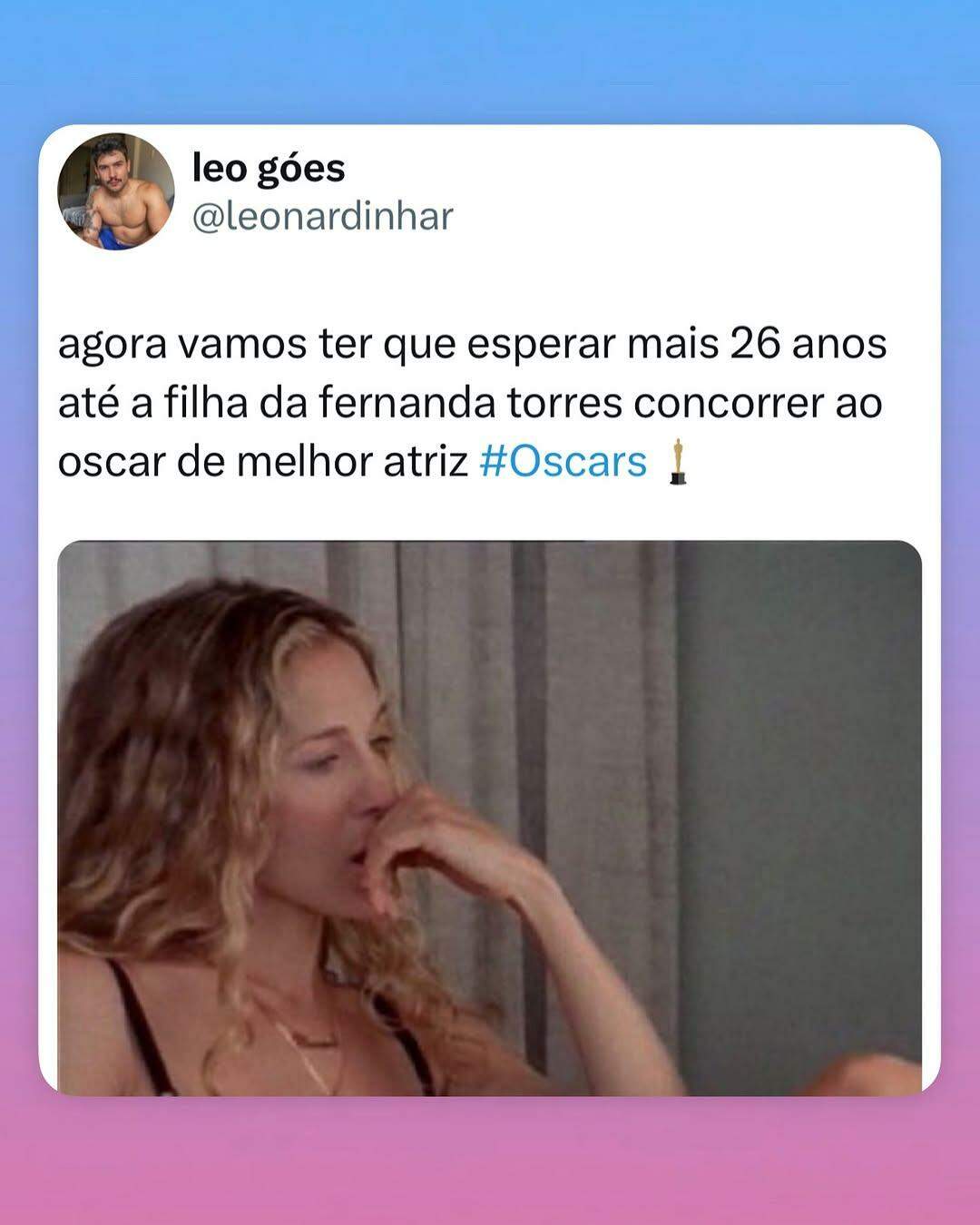The height and width of the screenshot is (1225, 980).
Task: Select the number "26" in tweet text
Action: tap(755, 344)
